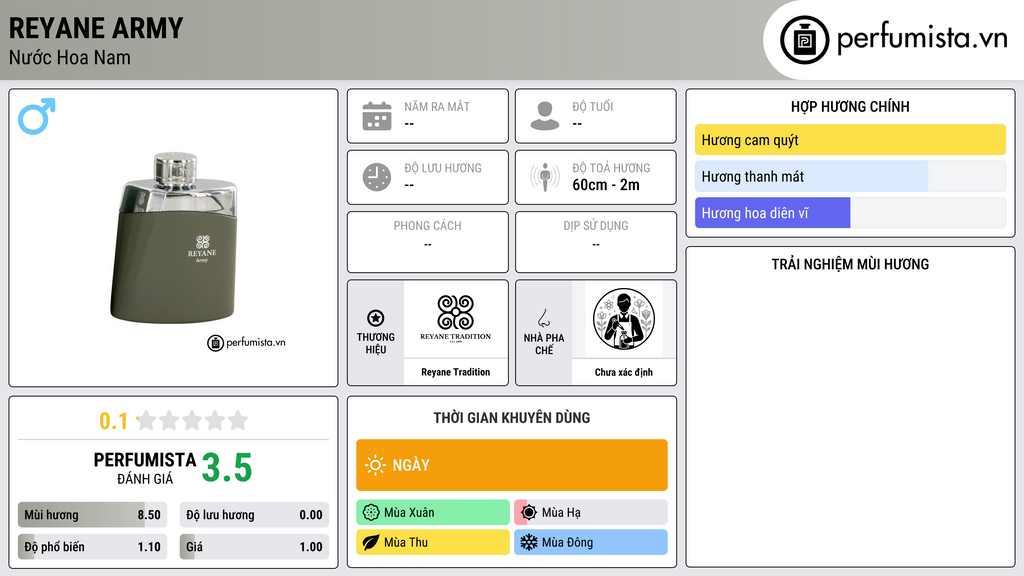Click the person silhouette icon for Độ tuổi
This screenshot has height=576, width=1024.
[545, 116]
